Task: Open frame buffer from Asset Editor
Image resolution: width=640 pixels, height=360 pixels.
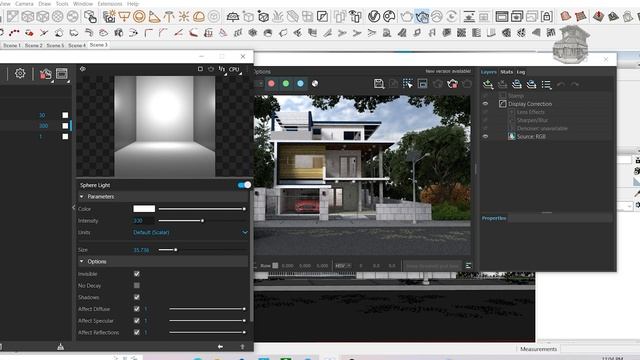Action: coord(62,73)
